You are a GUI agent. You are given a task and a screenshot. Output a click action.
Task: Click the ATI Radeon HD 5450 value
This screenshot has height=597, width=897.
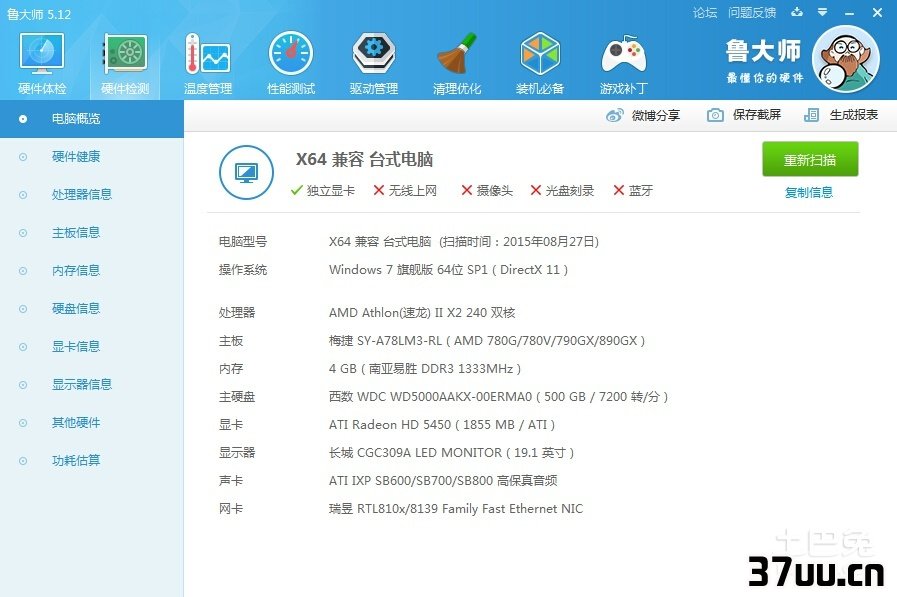tap(442, 425)
